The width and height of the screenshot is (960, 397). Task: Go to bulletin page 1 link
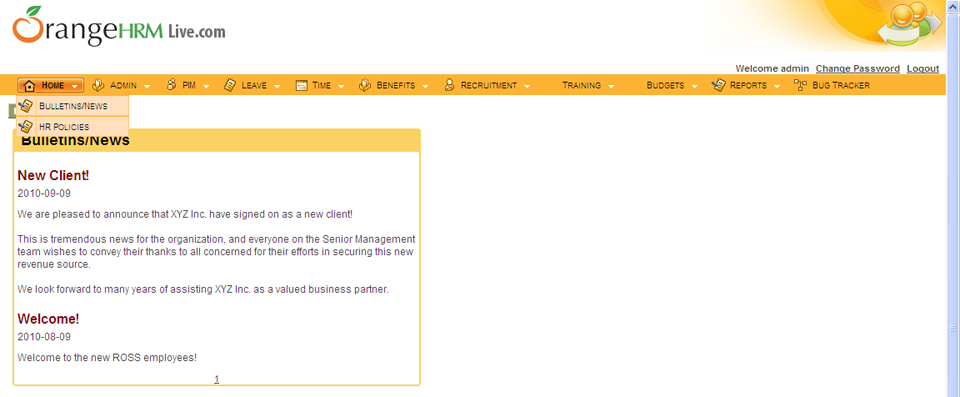[x=217, y=379]
